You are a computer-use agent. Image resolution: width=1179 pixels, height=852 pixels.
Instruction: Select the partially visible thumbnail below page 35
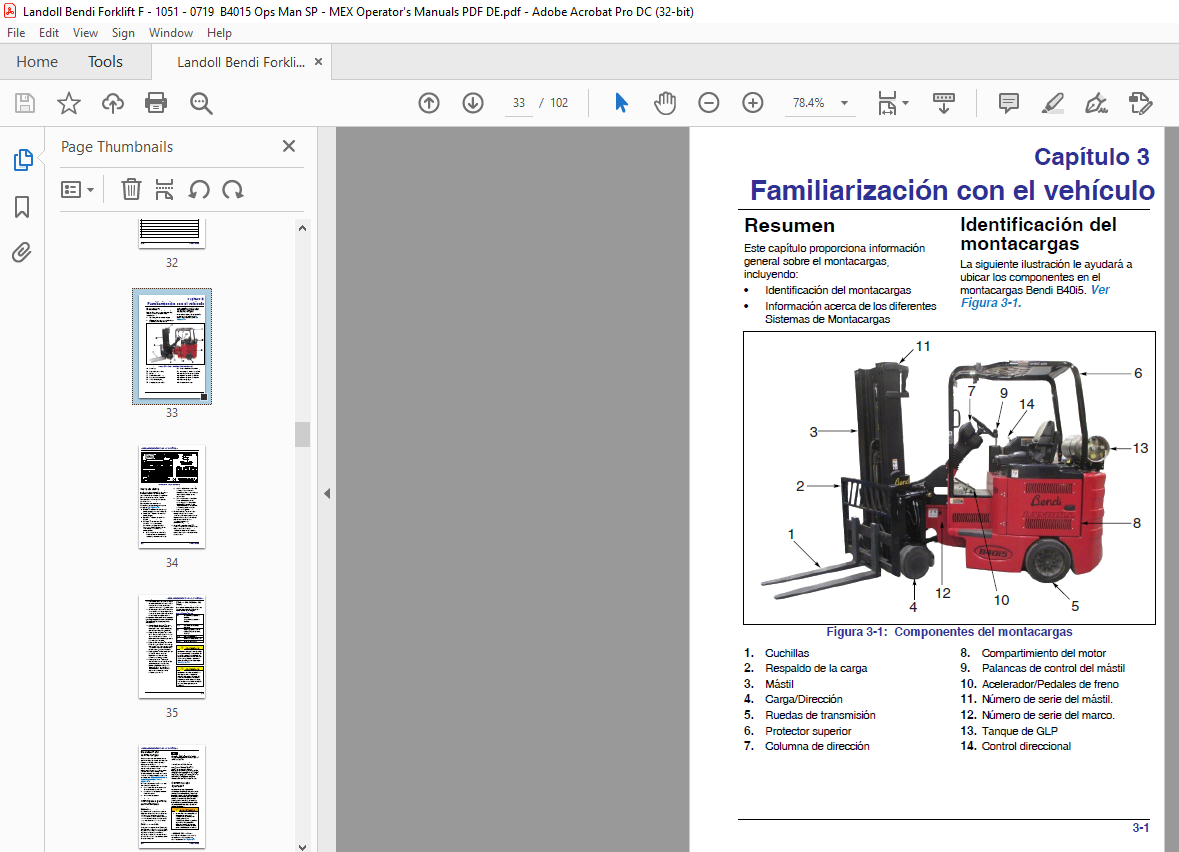(x=171, y=797)
